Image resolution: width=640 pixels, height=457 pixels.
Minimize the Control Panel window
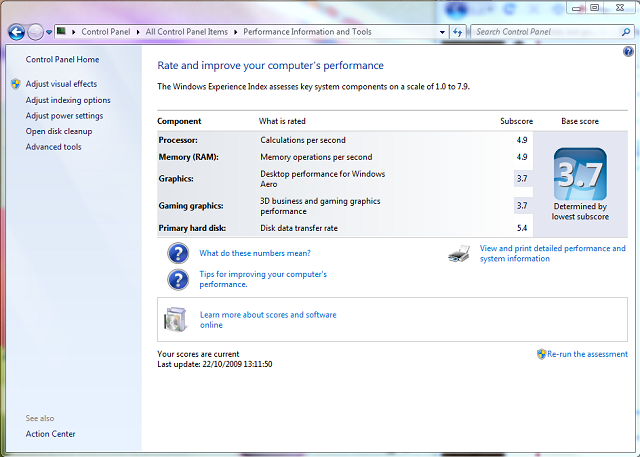[x=576, y=8]
